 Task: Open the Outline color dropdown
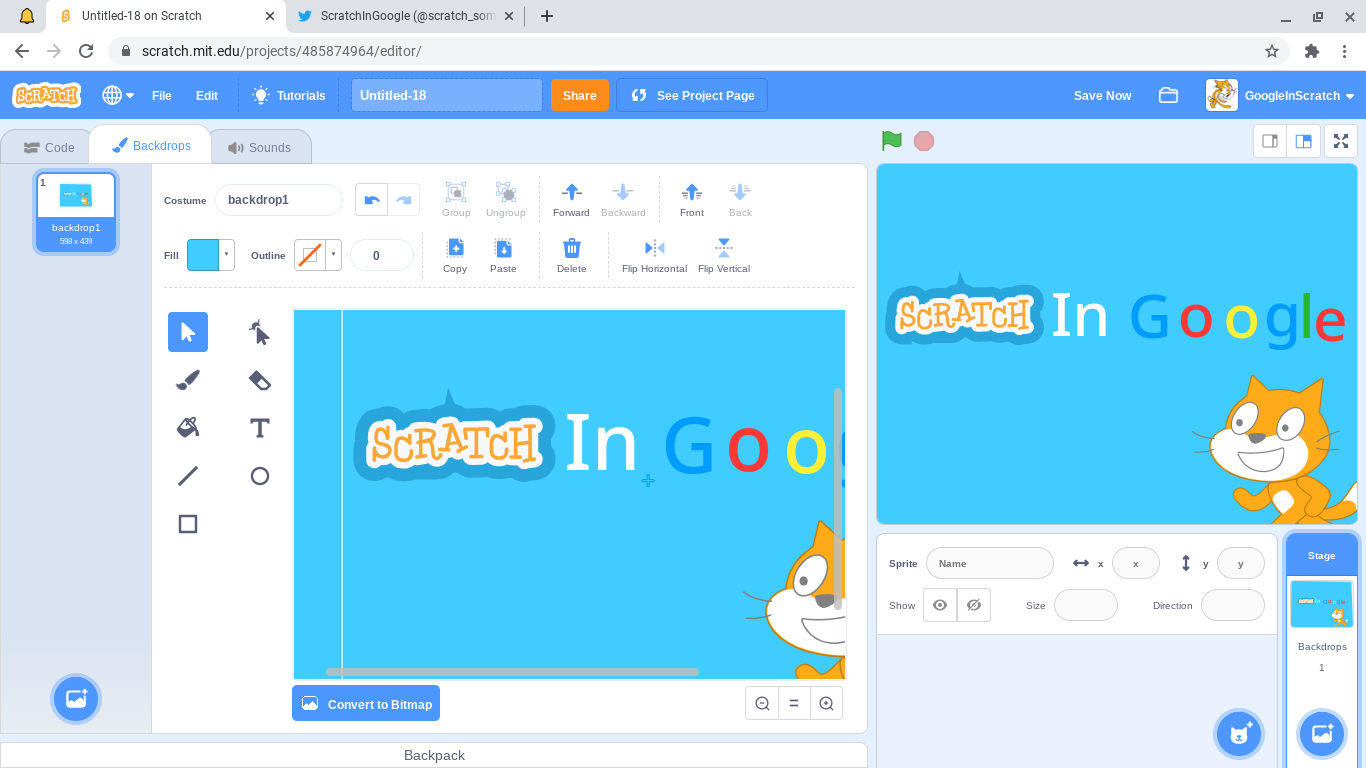(x=333, y=255)
